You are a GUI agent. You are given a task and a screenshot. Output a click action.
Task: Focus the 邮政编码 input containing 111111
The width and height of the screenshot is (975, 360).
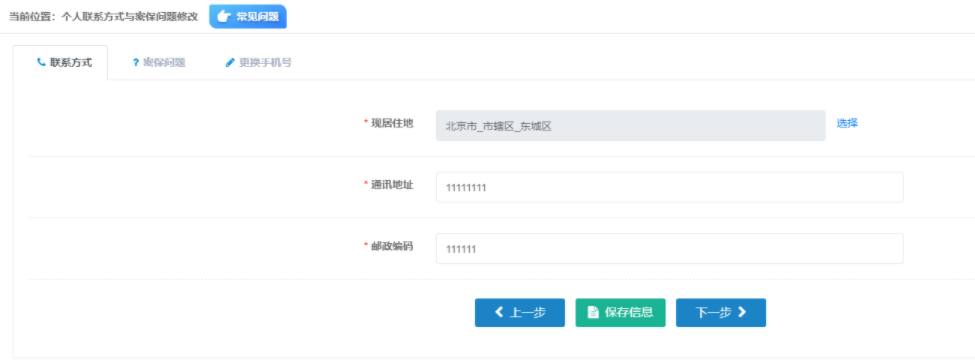tap(670, 249)
